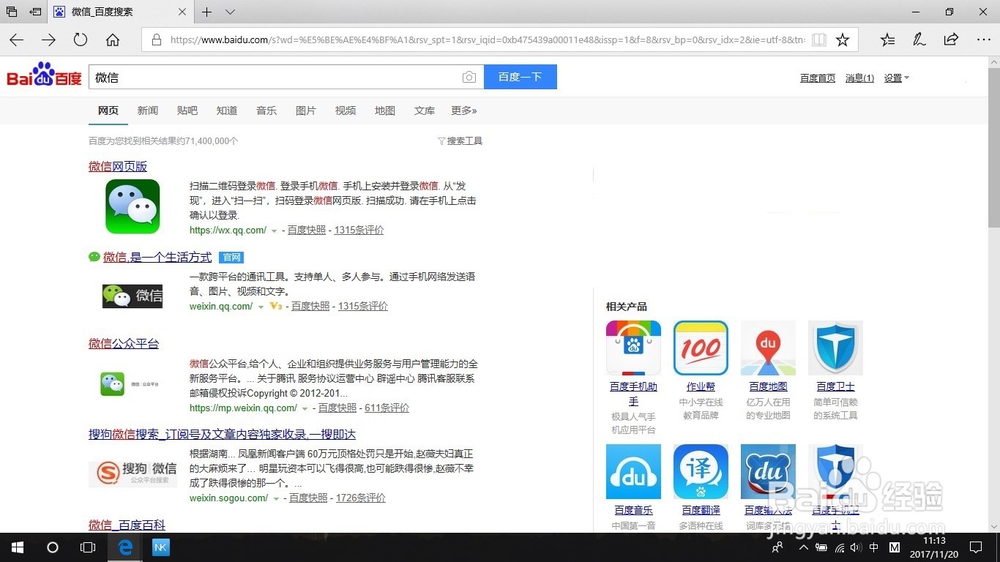Image resolution: width=1000 pixels, height=562 pixels.
Task: Open reading view book icon
Action: coord(819,40)
